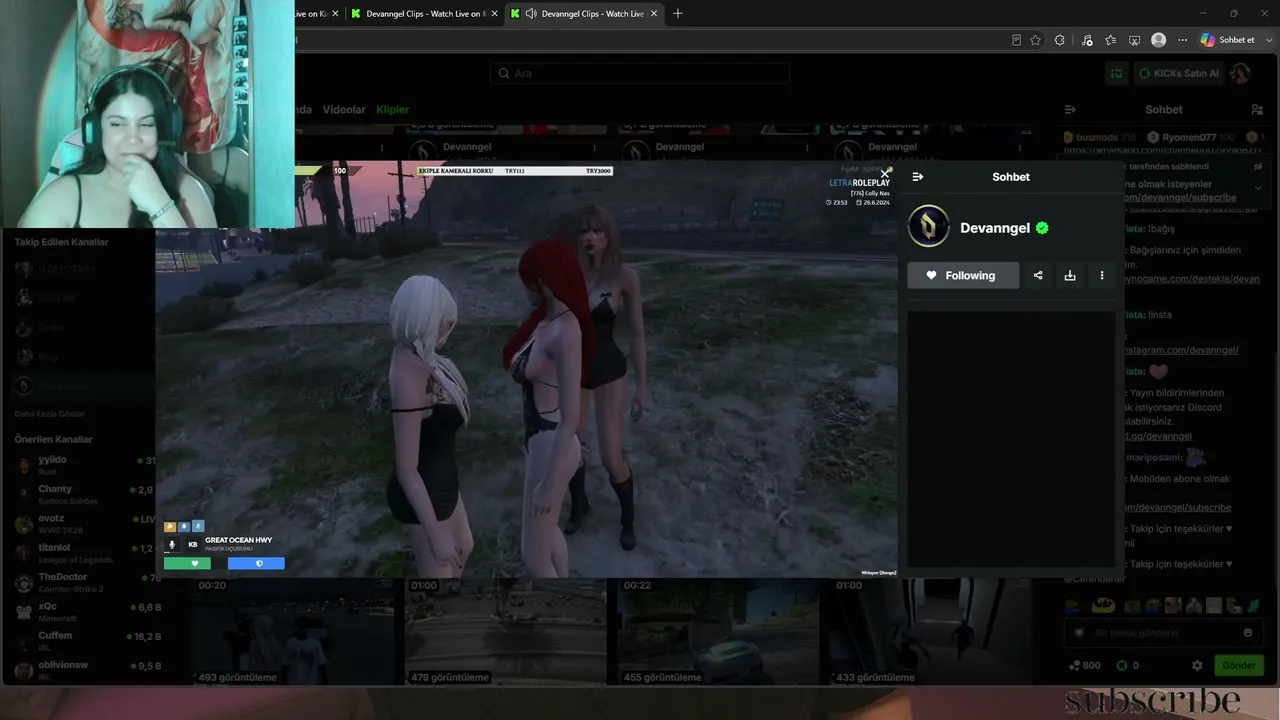
Task: Open Devanngel's avatar in the clip panel
Action: click(928, 227)
